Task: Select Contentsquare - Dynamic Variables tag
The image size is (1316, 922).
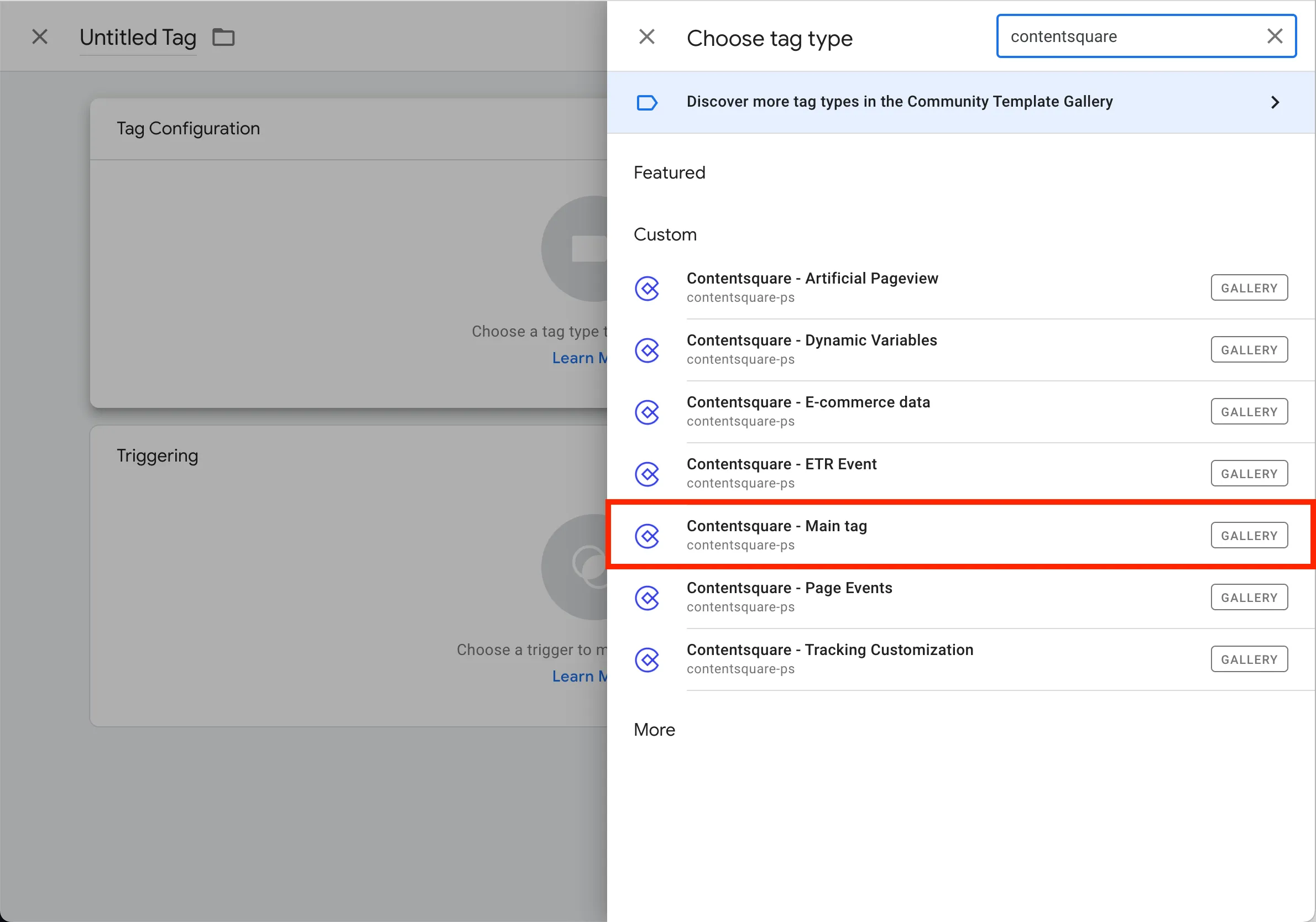Action: click(961, 349)
